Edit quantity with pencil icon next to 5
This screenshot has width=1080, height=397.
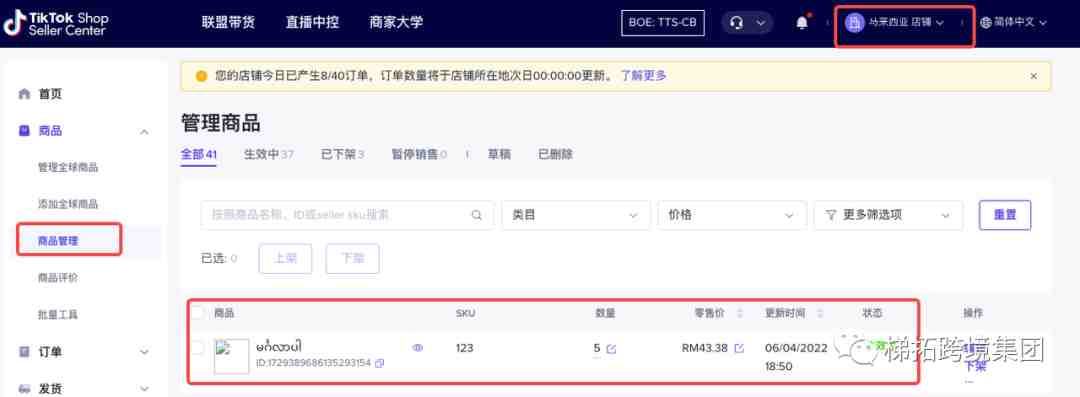(x=611, y=349)
